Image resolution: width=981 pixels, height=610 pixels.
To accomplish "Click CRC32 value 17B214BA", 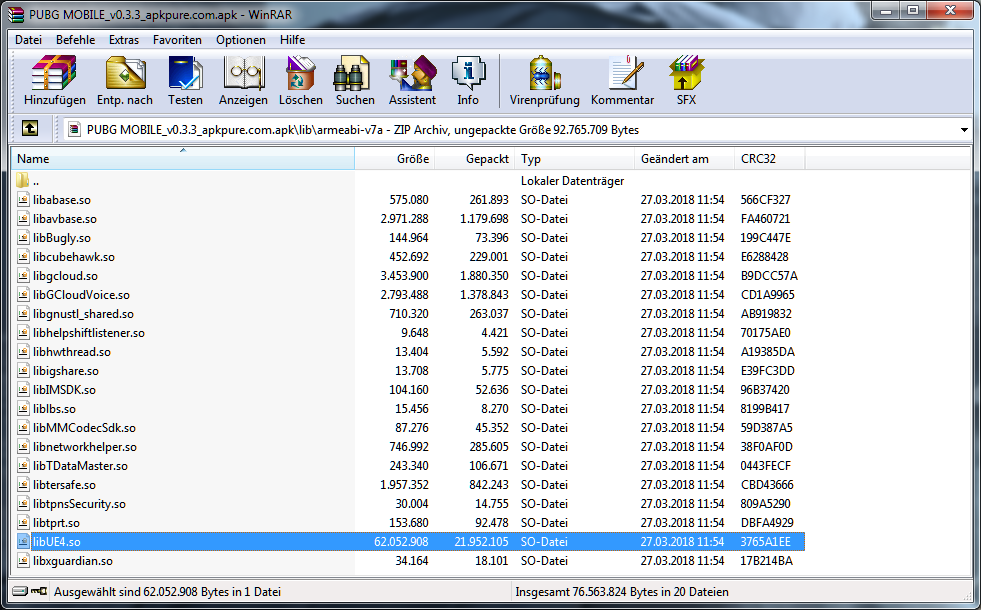I will (766, 561).
